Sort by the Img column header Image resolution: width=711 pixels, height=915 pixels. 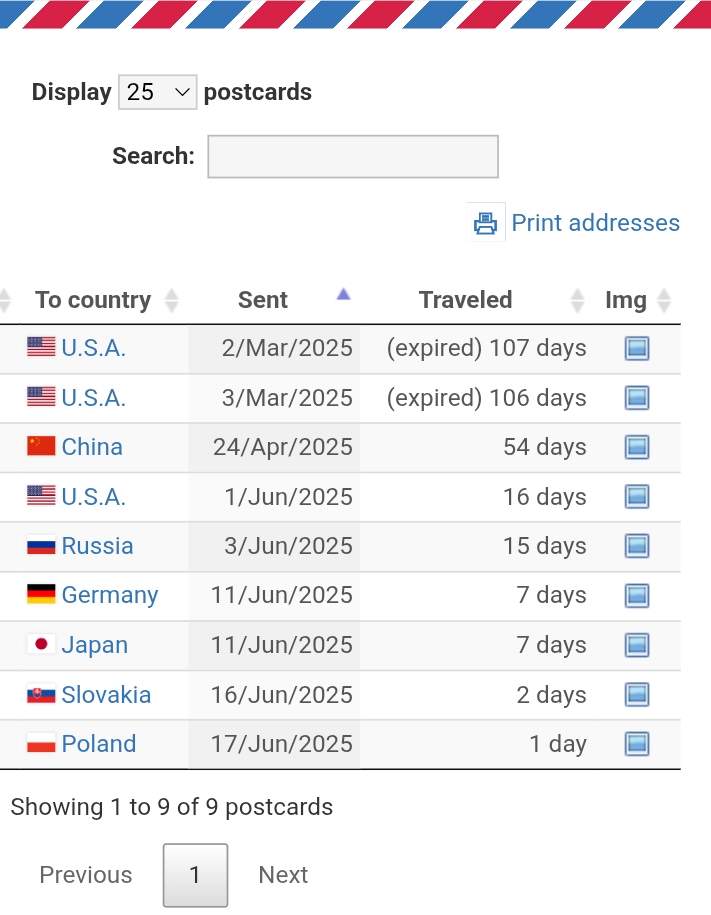click(x=627, y=300)
